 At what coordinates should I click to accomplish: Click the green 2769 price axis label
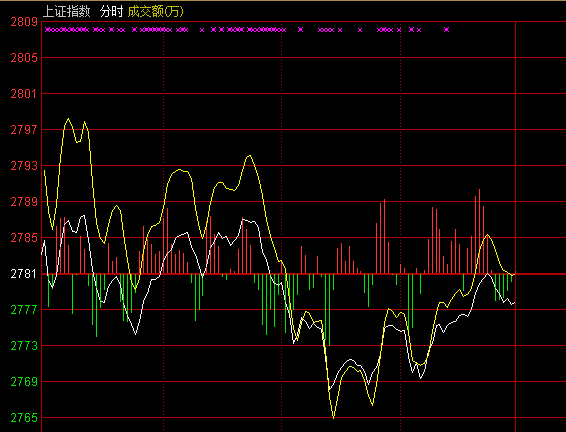[24, 381]
